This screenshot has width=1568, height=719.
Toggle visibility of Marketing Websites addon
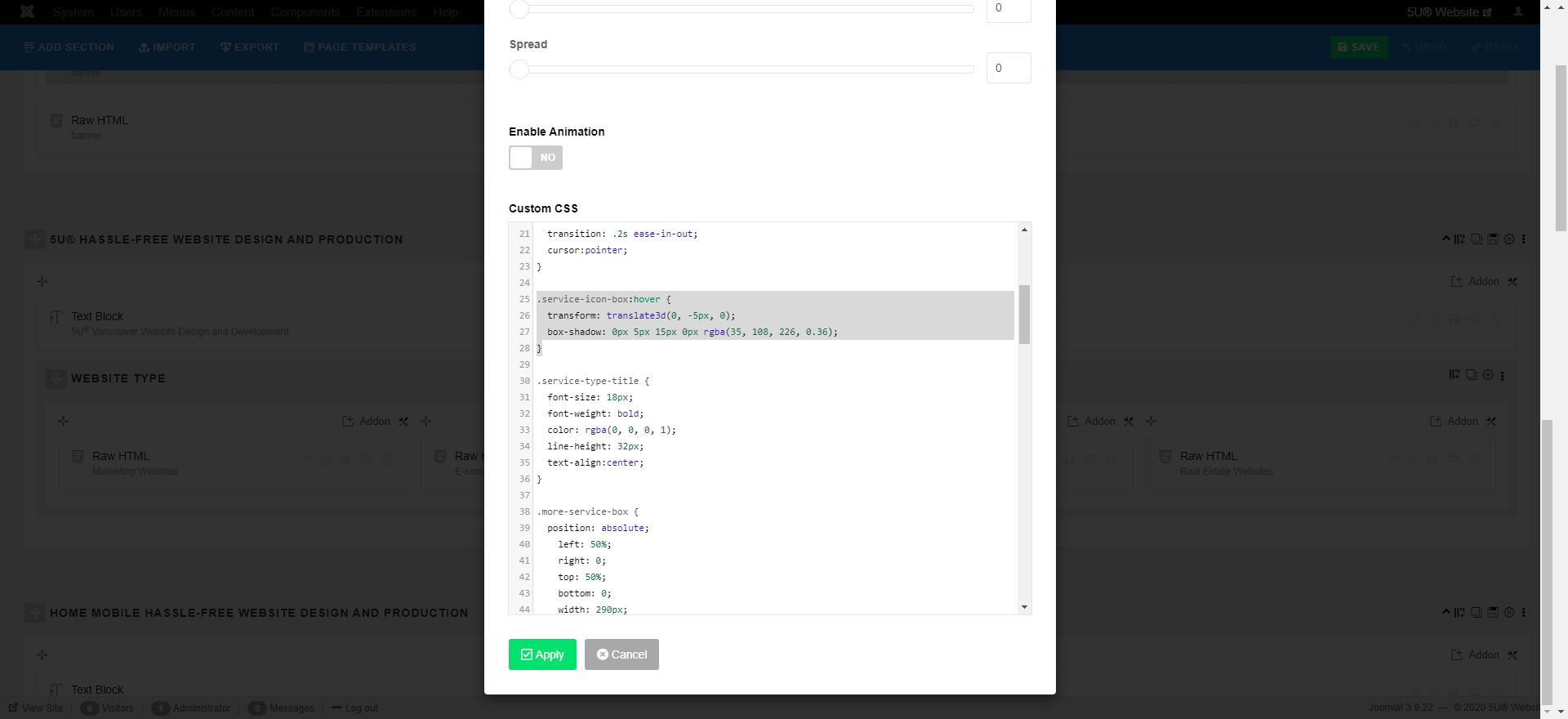pyautogui.click(x=366, y=459)
